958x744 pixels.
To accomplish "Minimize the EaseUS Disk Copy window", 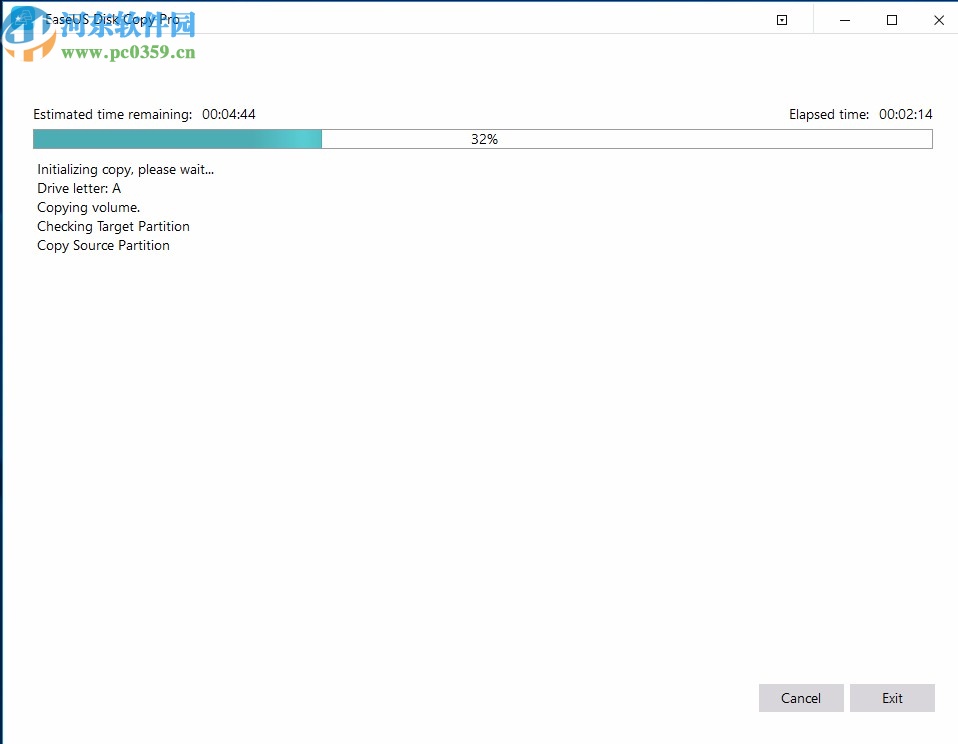I will (x=844, y=19).
